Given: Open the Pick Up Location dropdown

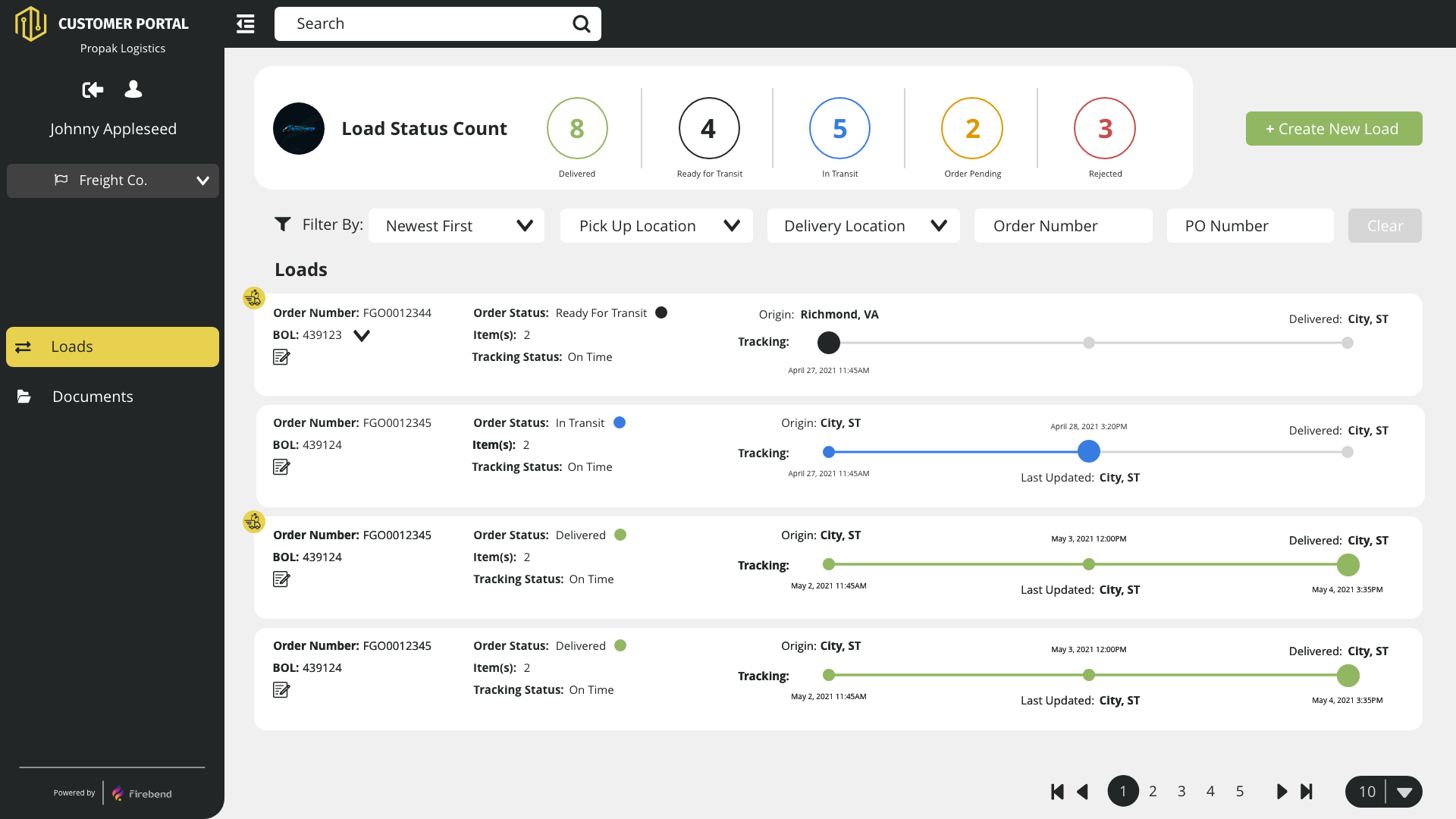Looking at the screenshot, I should pyautogui.click(x=656, y=226).
